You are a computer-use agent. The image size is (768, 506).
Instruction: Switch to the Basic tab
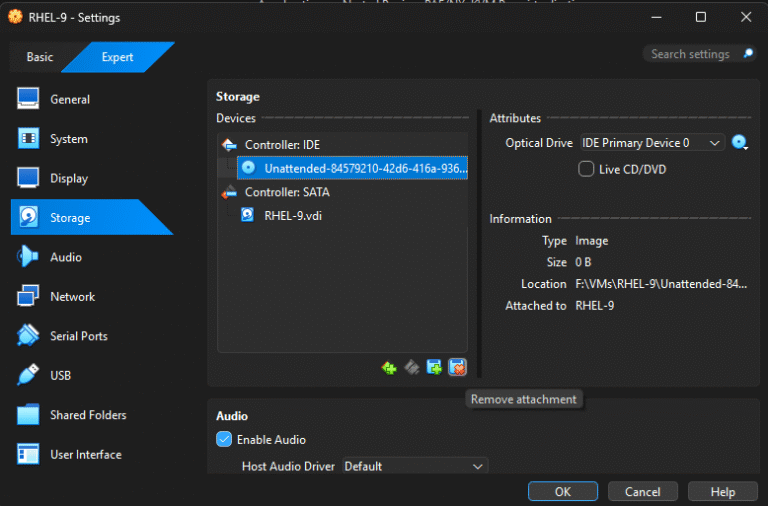pyautogui.click(x=40, y=57)
